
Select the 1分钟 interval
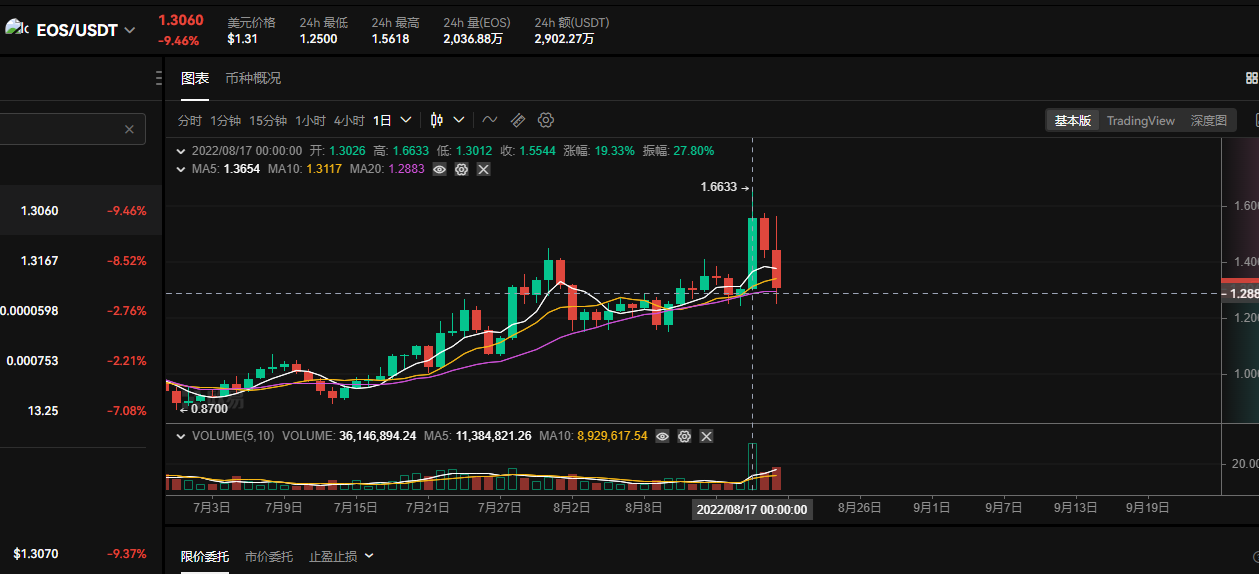[226, 120]
